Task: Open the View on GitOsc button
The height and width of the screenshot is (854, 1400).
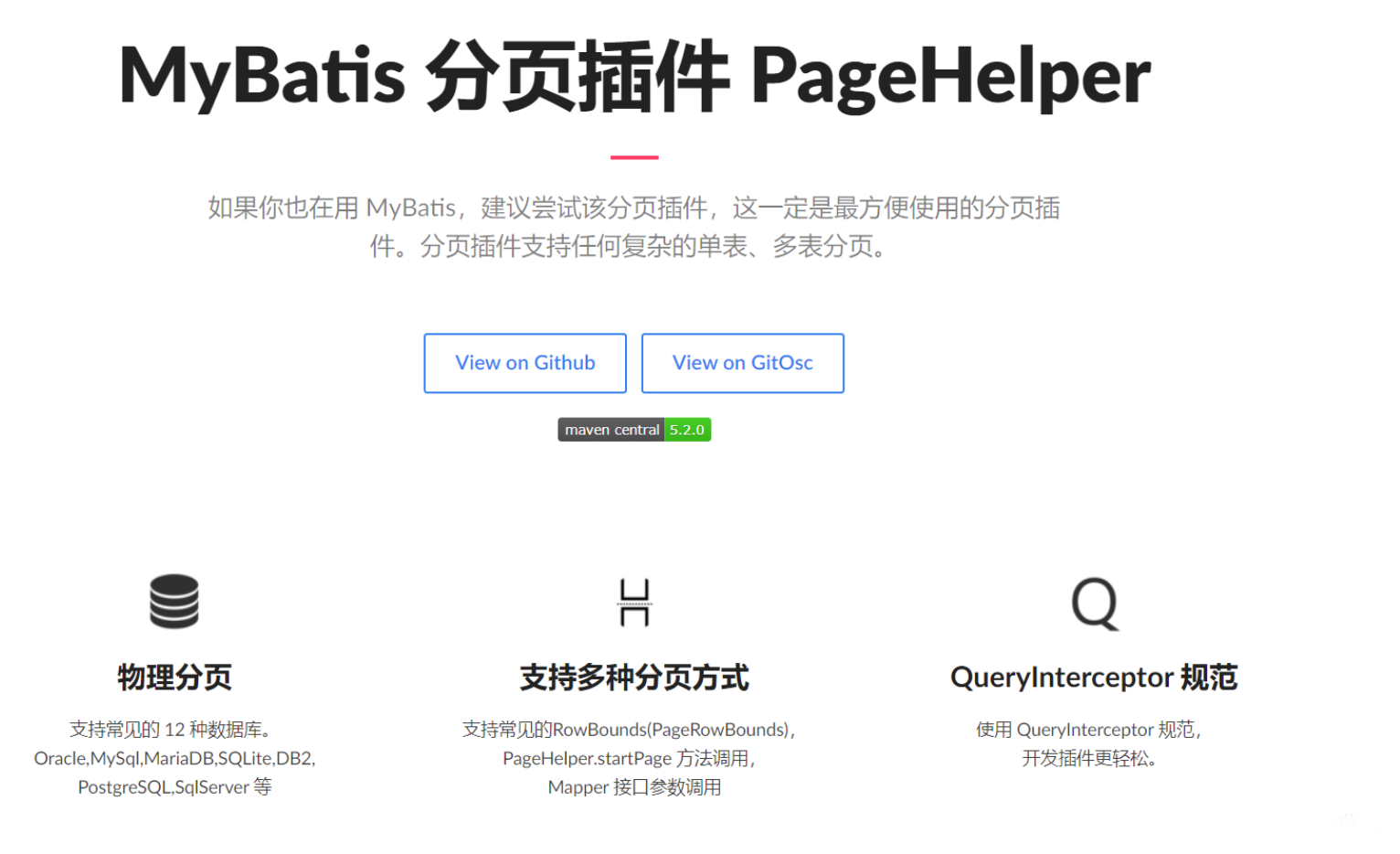Action: [742, 363]
